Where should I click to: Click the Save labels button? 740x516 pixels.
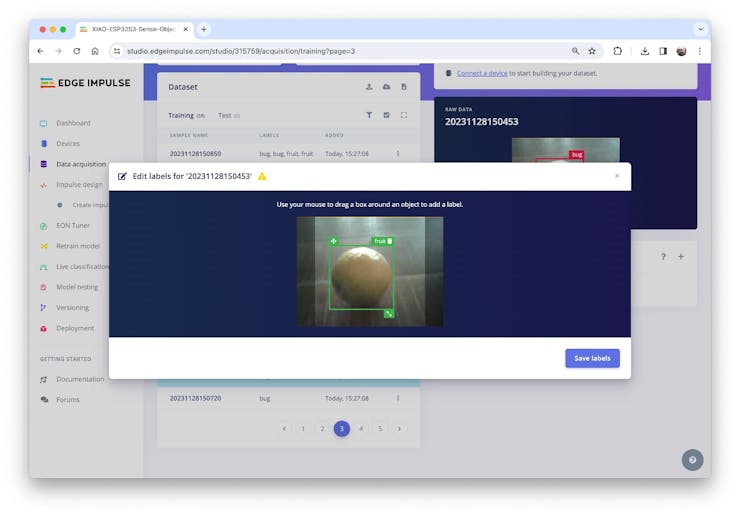coord(592,358)
